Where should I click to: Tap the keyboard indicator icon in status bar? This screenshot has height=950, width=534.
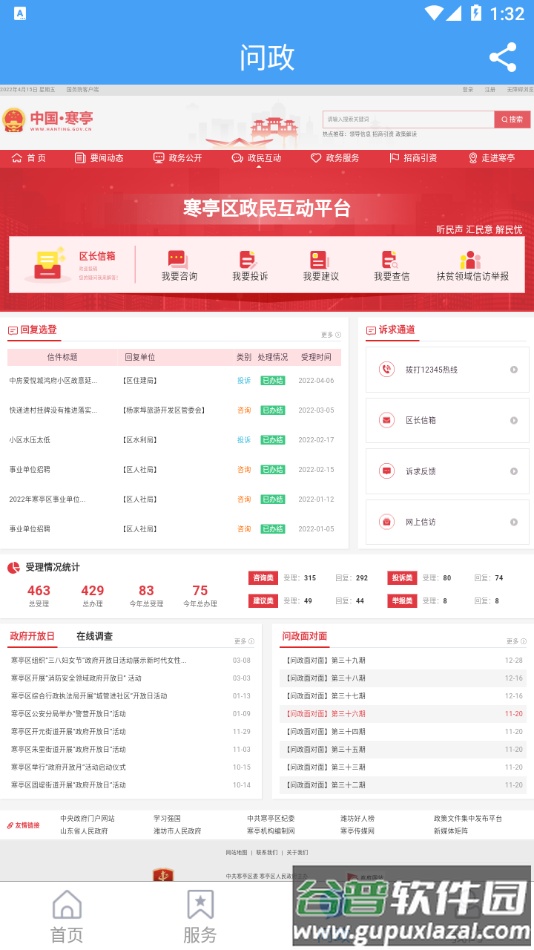click(19, 13)
